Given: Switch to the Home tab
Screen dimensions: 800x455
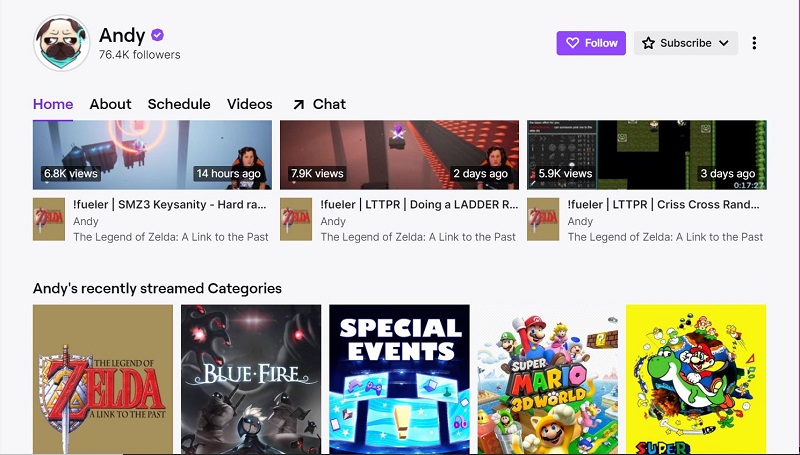Looking at the screenshot, I should [x=53, y=104].
